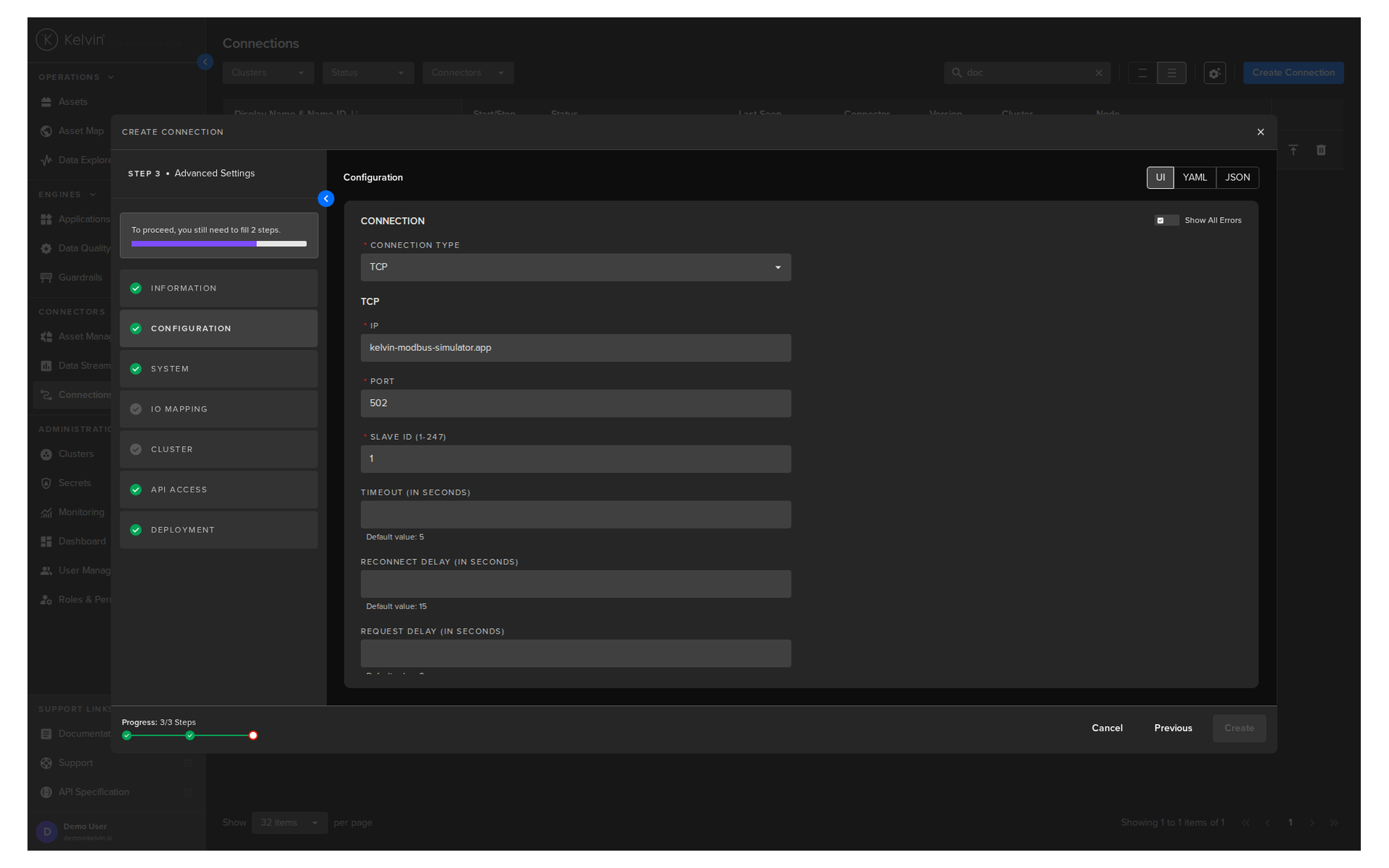The image size is (1389, 868).
Task: Collapse the steps panel with the blue arrow
Action: [326, 199]
